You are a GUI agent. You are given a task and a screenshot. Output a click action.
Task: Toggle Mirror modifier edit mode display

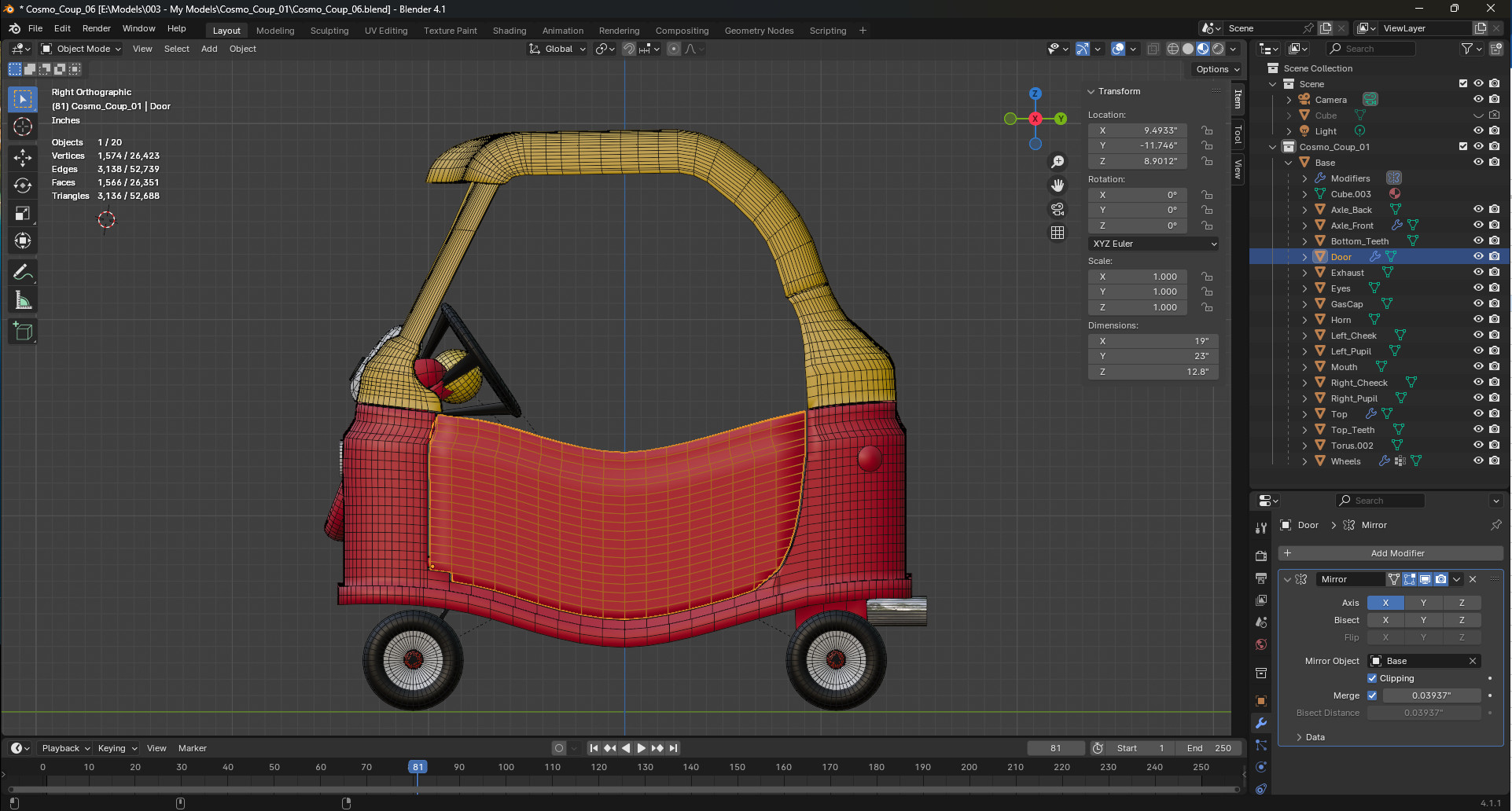[x=1409, y=579]
